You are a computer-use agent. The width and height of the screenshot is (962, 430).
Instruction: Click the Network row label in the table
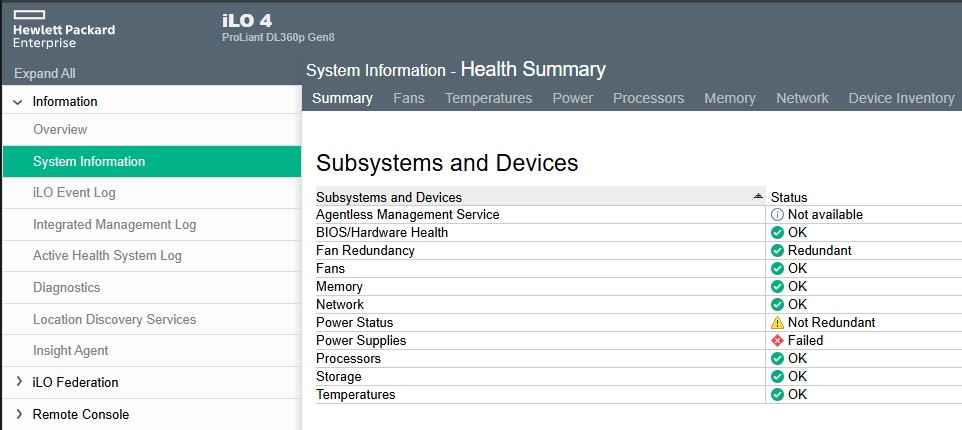click(339, 304)
